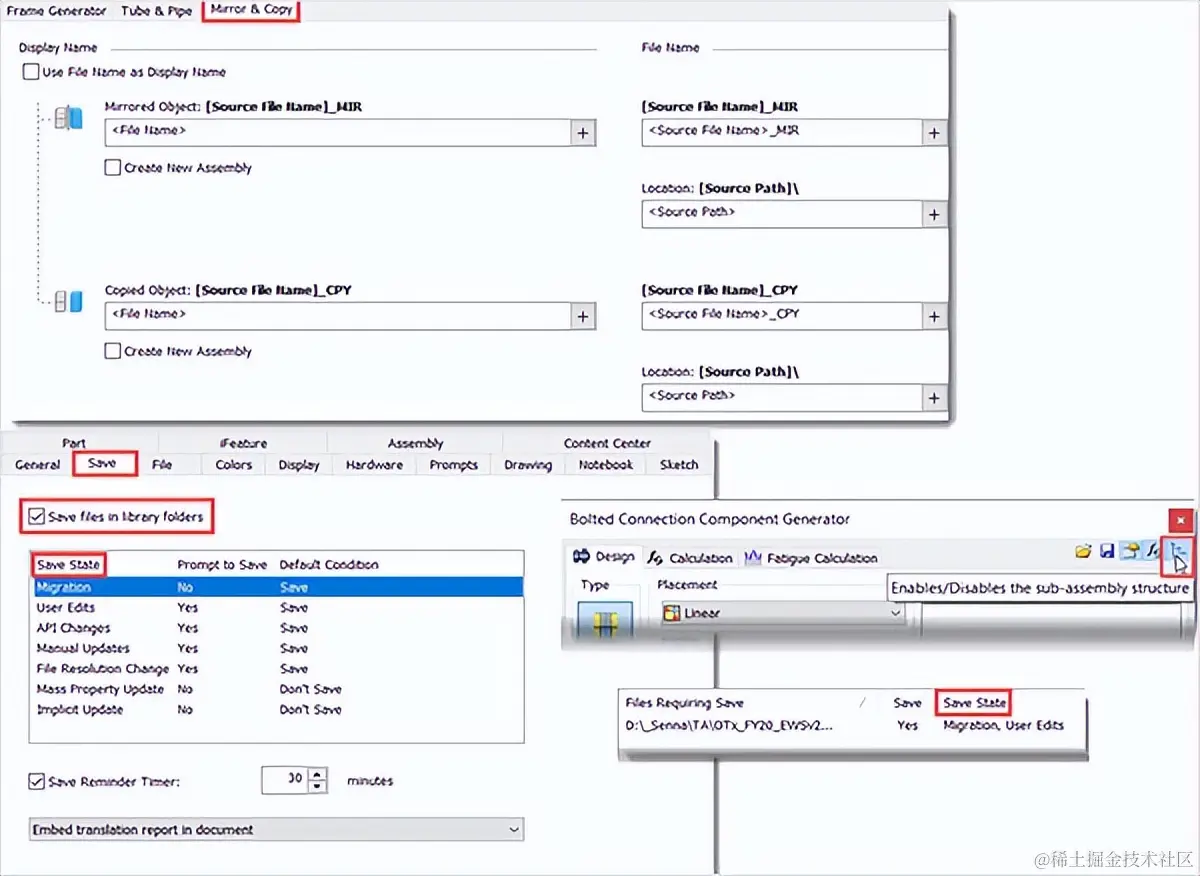Select the File Resolution Change row
The height and width of the screenshot is (876, 1200).
coord(277,668)
